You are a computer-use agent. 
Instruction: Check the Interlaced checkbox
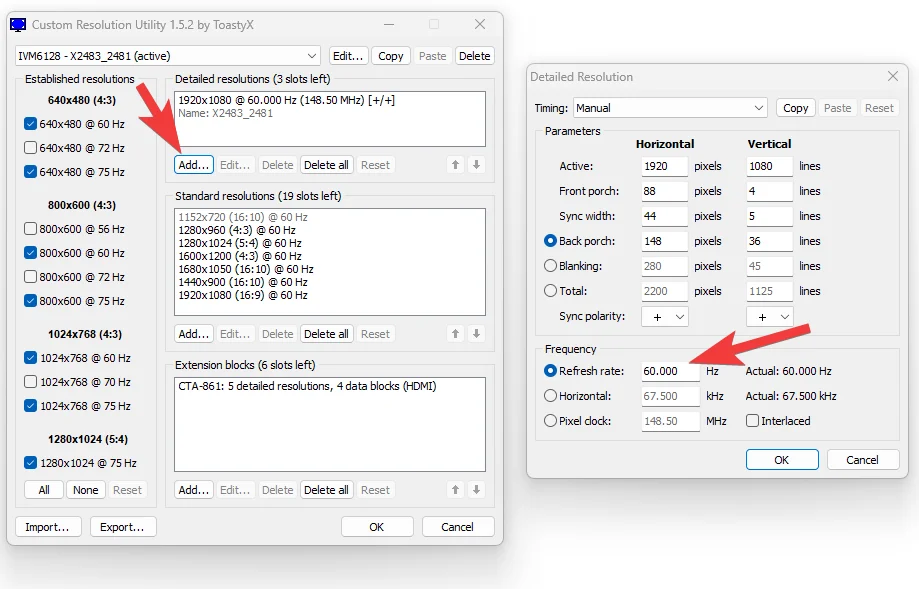tap(755, 421)
